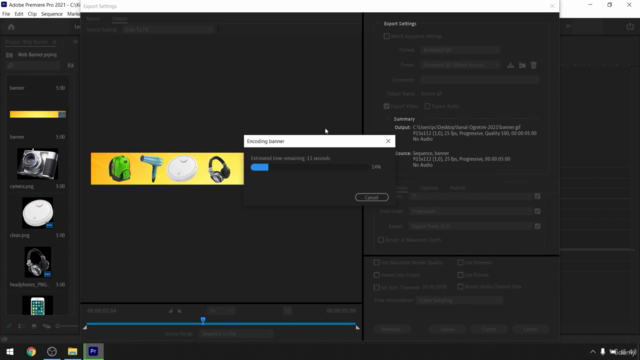Open Windows Start menu

10,351
